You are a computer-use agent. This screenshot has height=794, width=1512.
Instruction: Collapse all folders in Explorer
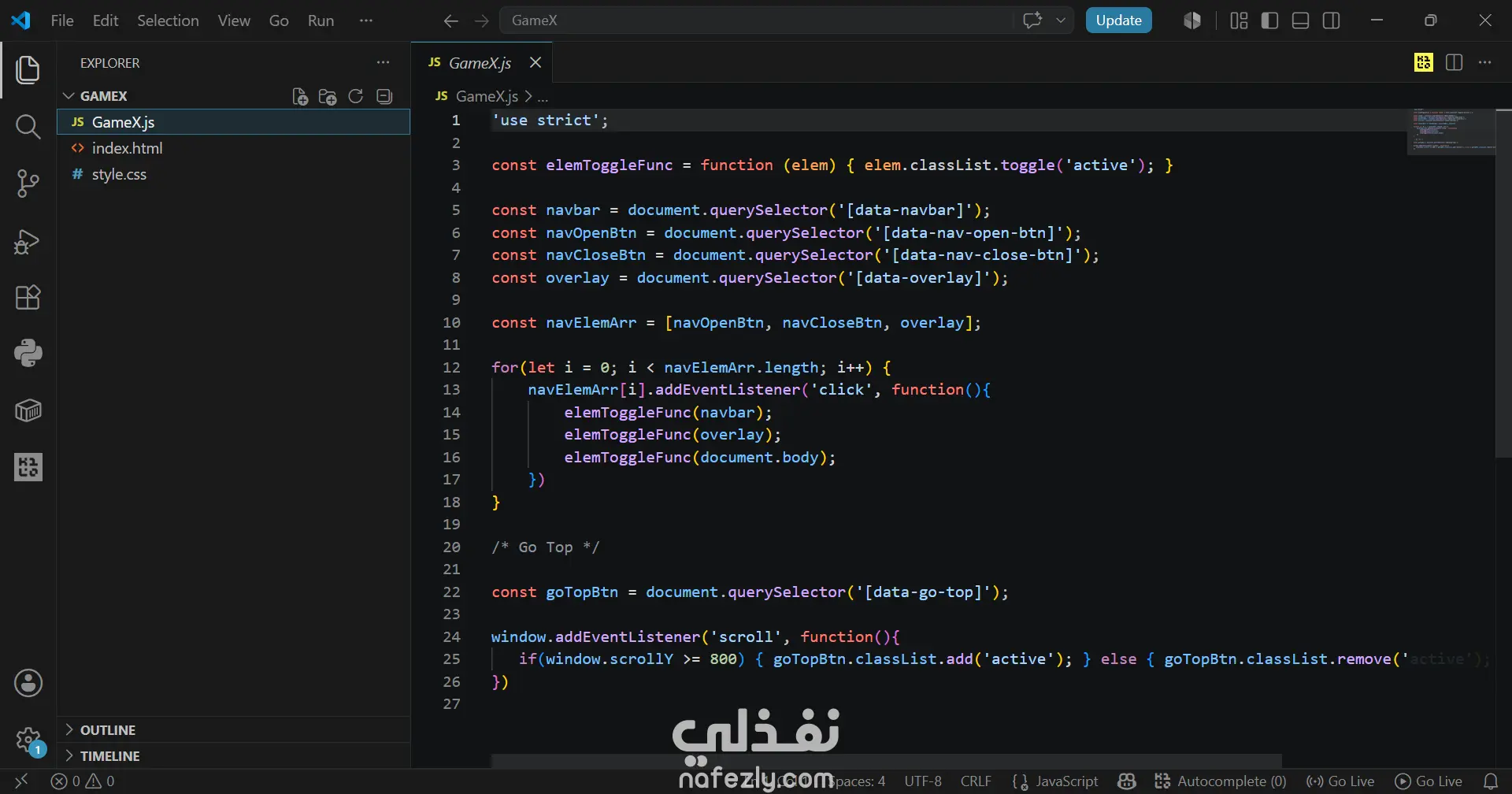[x=384, y=96]
